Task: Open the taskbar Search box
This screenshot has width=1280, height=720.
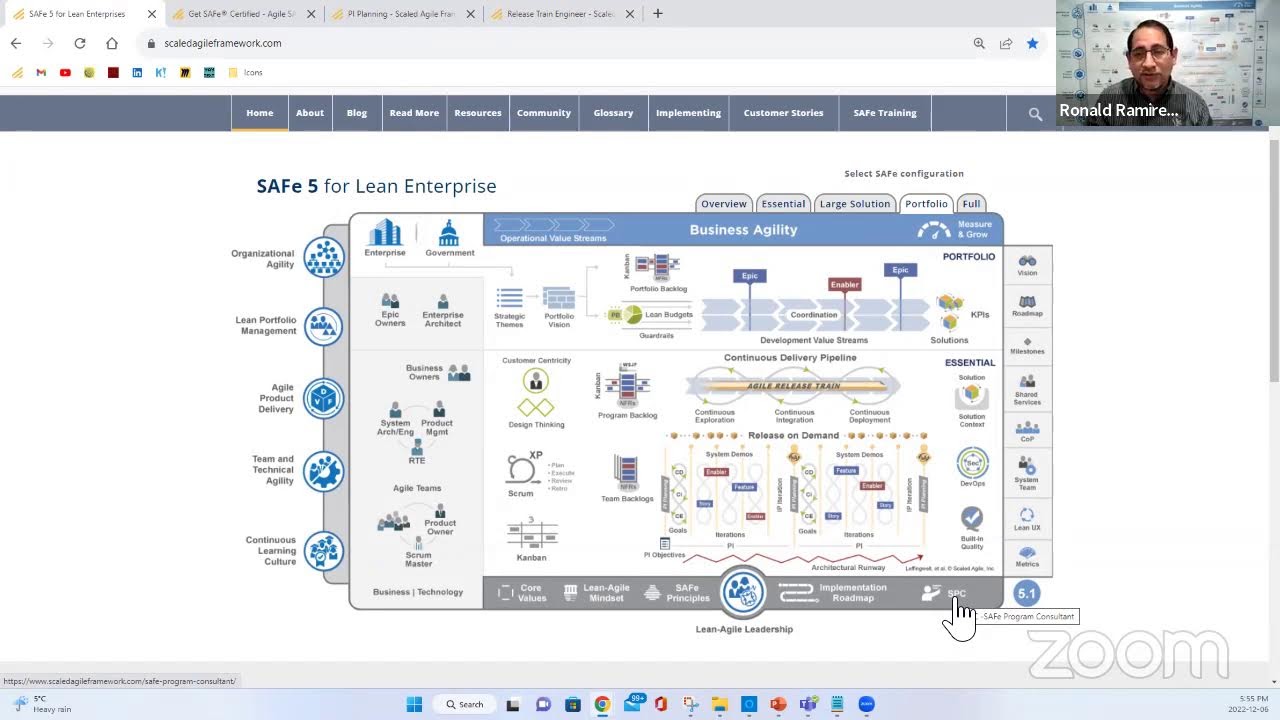Action: pos(465,704)
